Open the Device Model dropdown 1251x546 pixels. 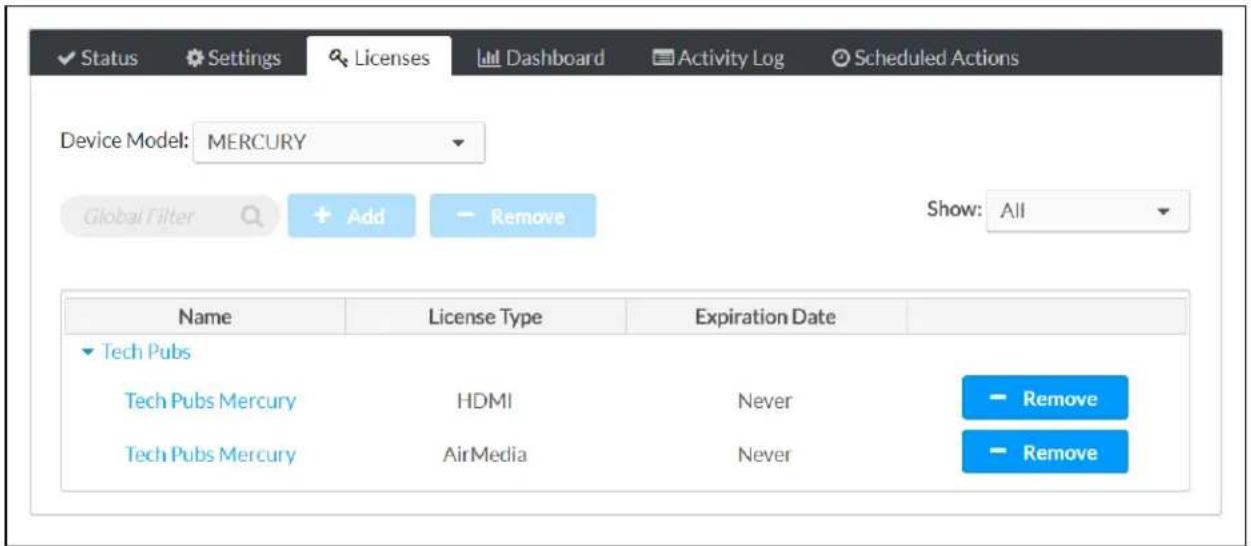pos(338,143)
